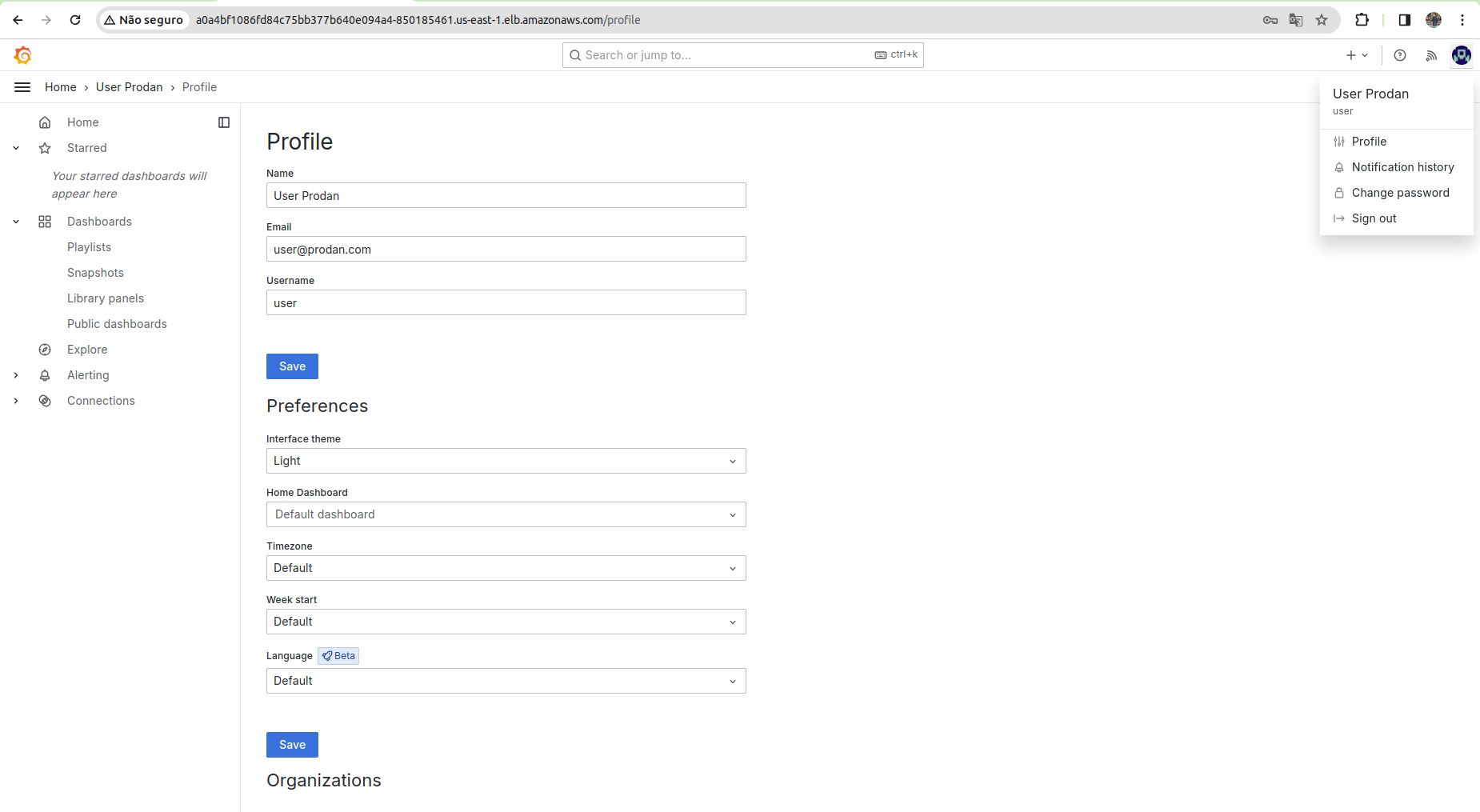This screenshot has height=812, width=1480.
Task: Open the Language dropdown
Action: [x=506, y=681]
